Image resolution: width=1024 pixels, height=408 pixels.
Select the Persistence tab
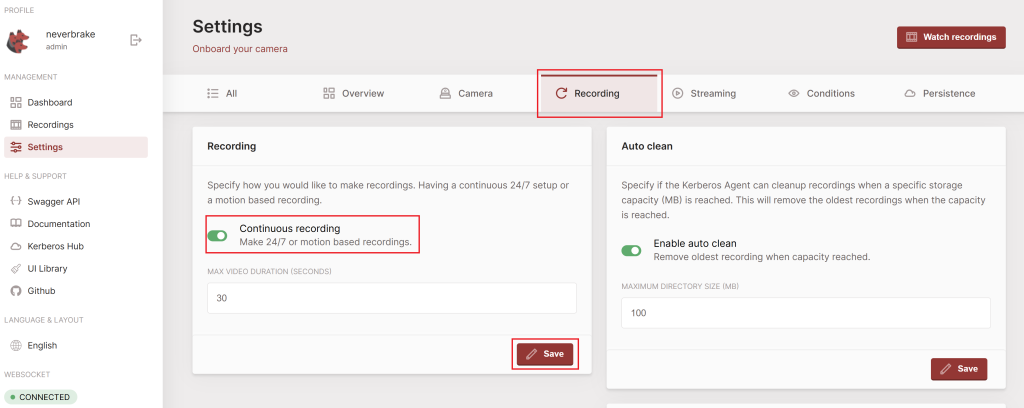tap(940, 93)
